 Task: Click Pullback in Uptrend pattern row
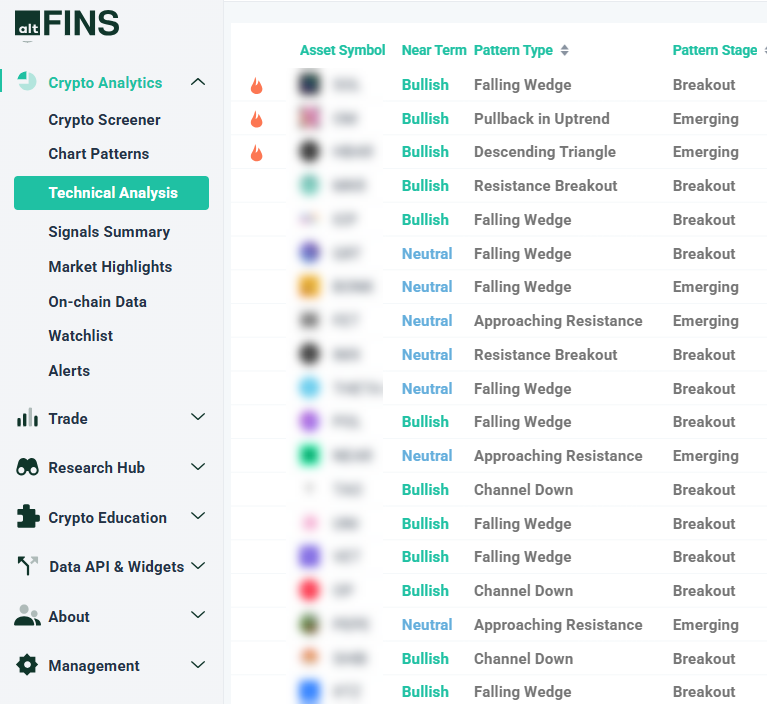click(541, 119)
